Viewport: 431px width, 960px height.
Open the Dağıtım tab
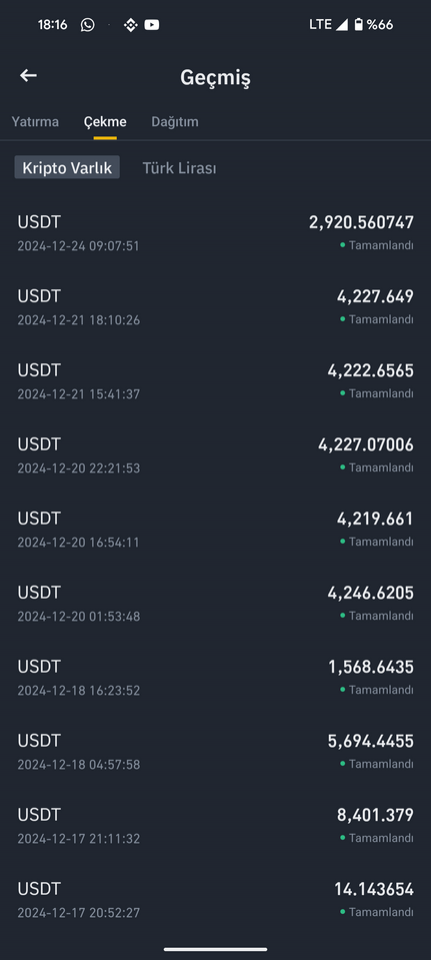(x=175, y=121)
